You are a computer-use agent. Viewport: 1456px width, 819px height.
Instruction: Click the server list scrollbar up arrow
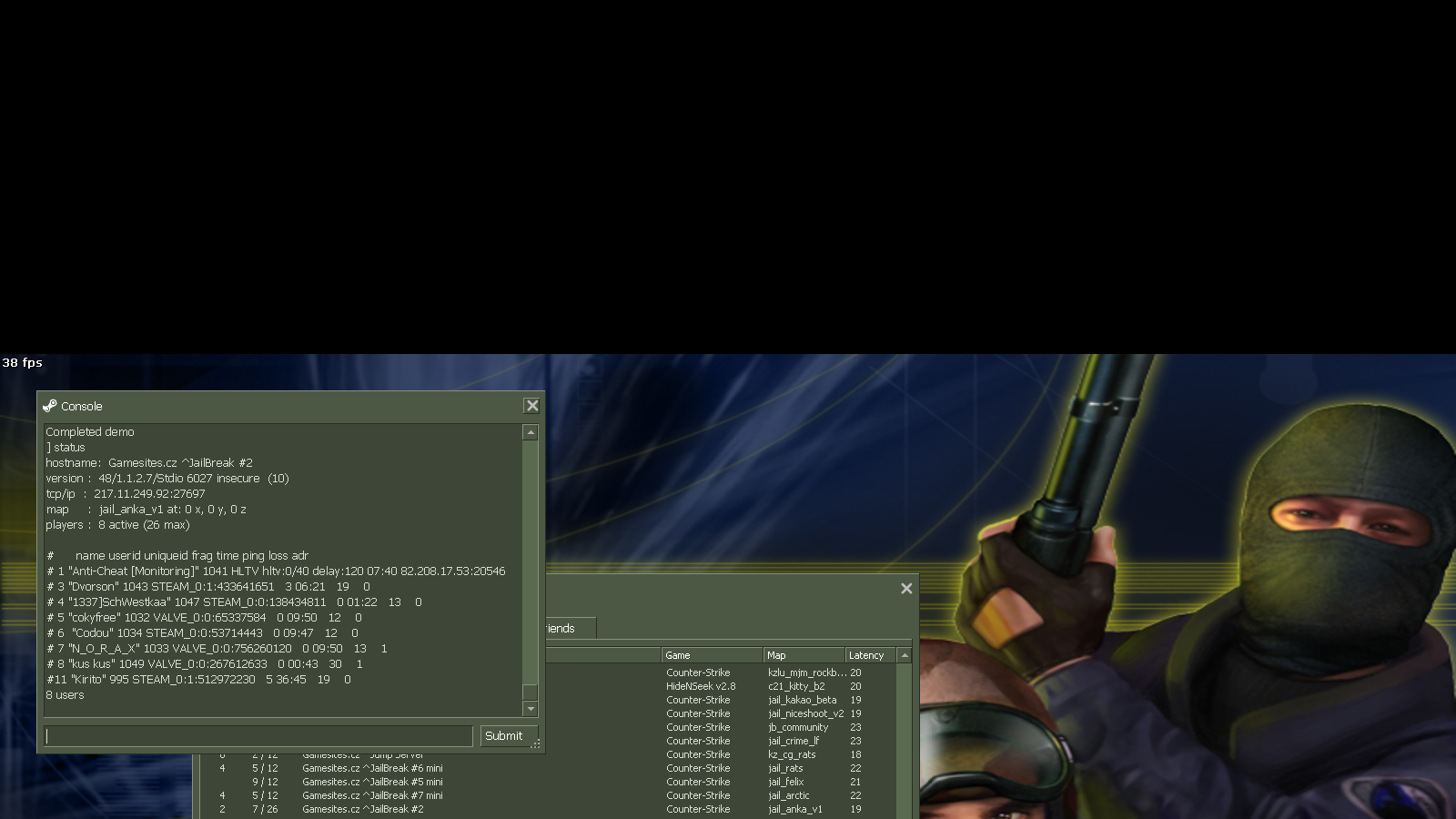[905, 655]
